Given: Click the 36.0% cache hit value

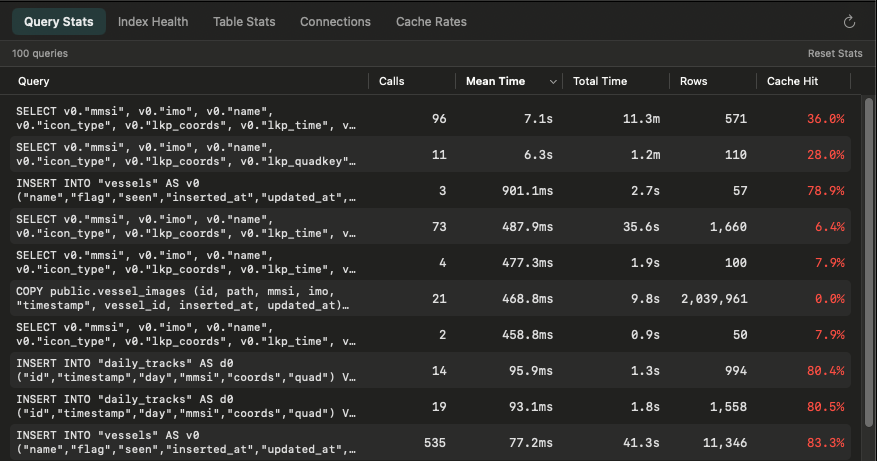Looking at the screenshot, I should tap(826, 119).
